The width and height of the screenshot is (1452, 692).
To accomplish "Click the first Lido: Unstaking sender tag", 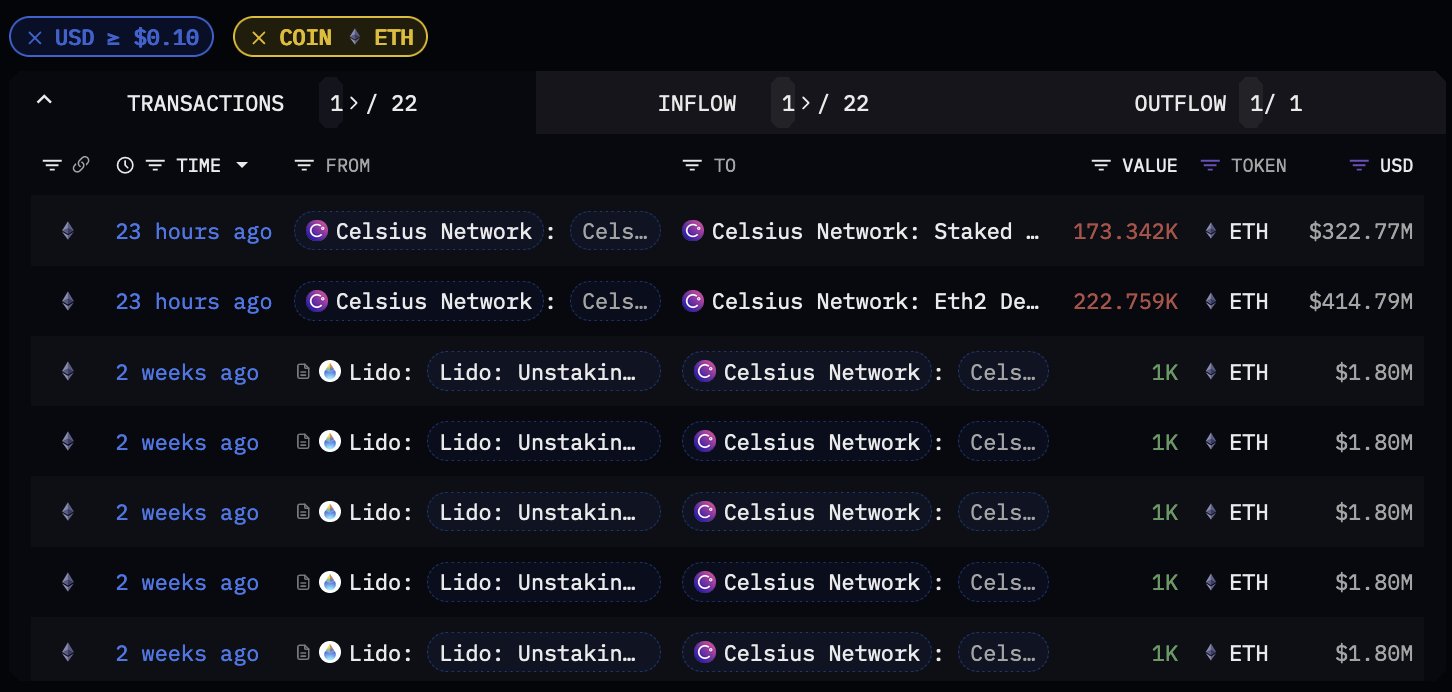I will [543, 372].
